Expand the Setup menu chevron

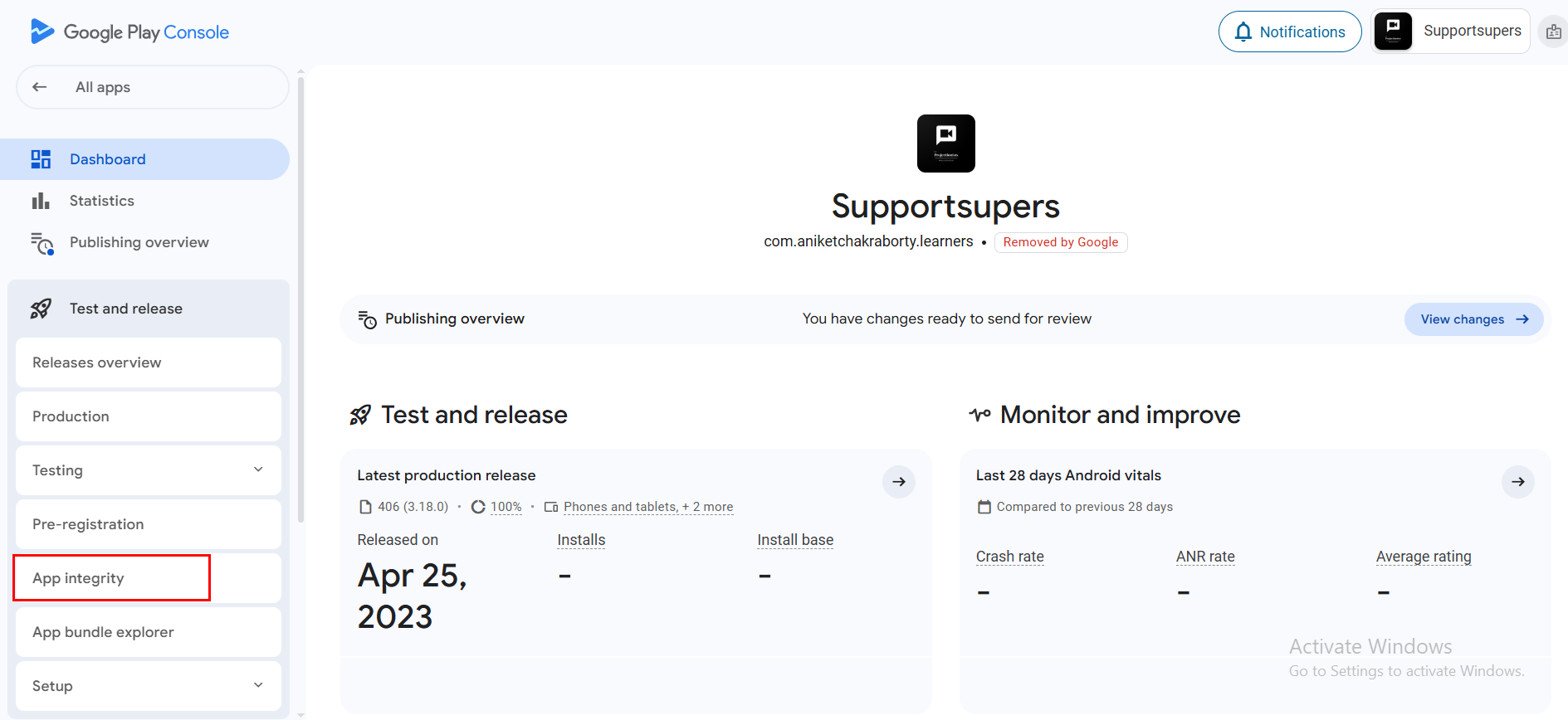(x=258, y=685)
